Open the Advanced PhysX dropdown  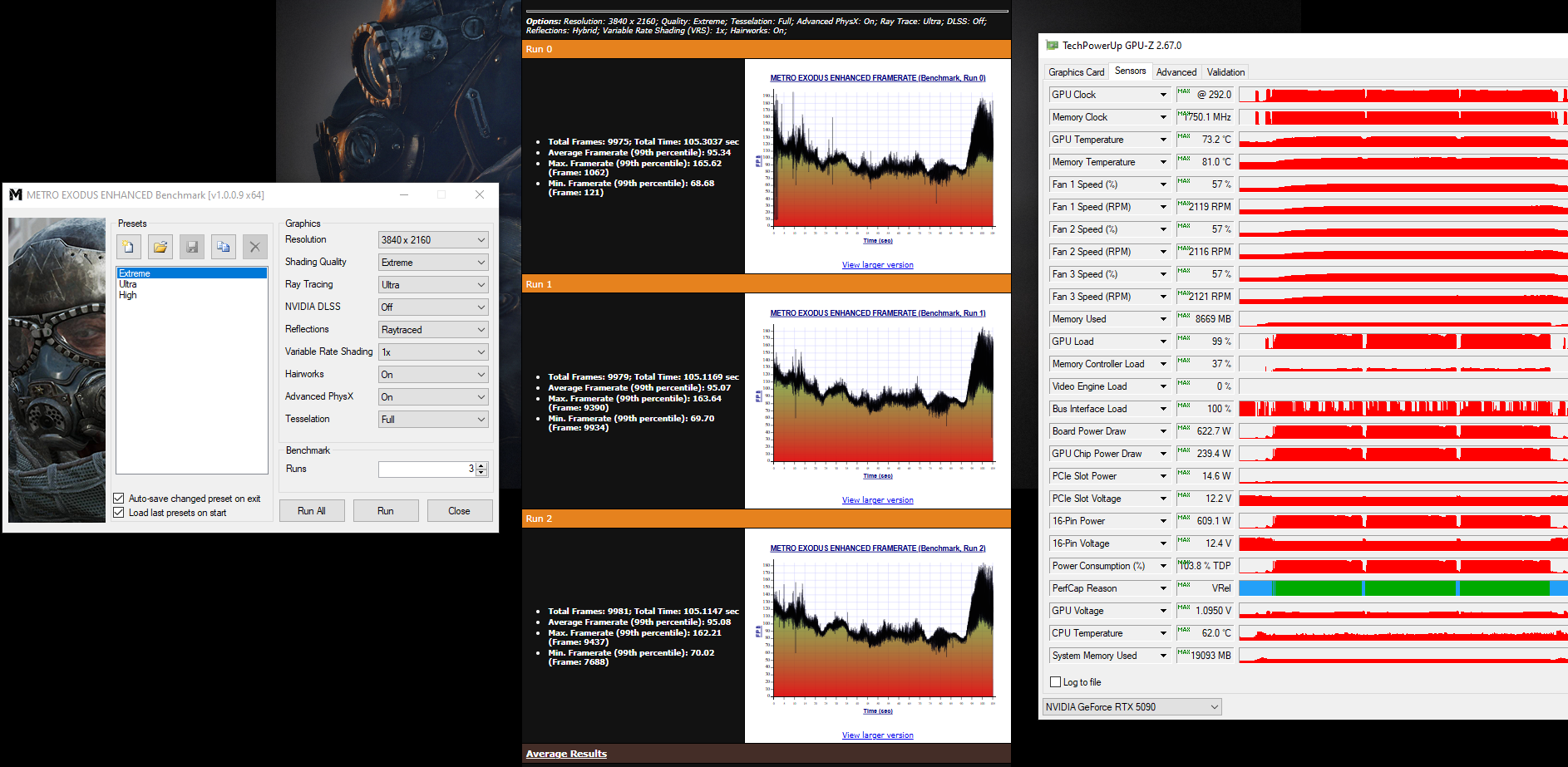click(433, 397)
